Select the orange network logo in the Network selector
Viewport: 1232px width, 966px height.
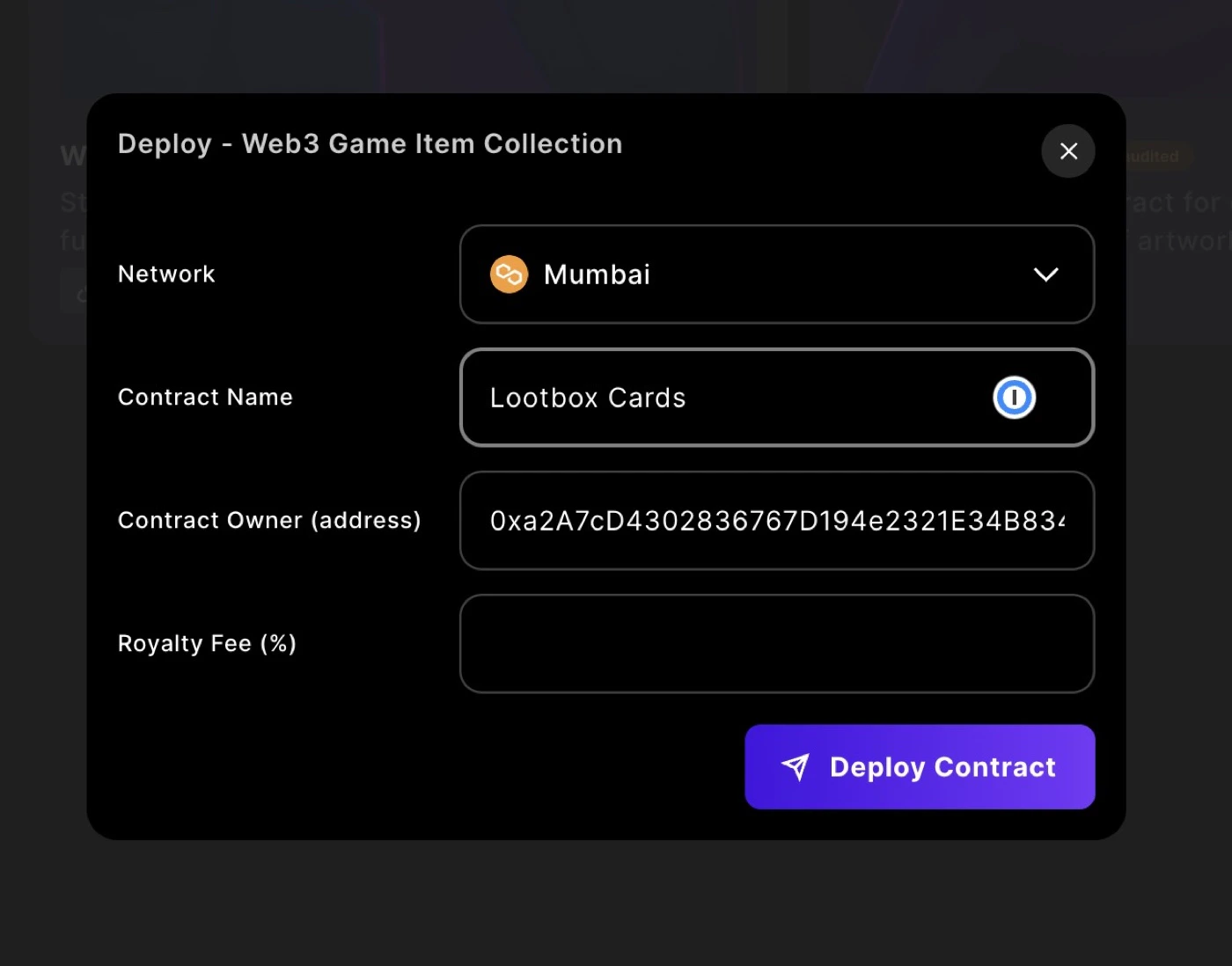[x=508, y=274]
